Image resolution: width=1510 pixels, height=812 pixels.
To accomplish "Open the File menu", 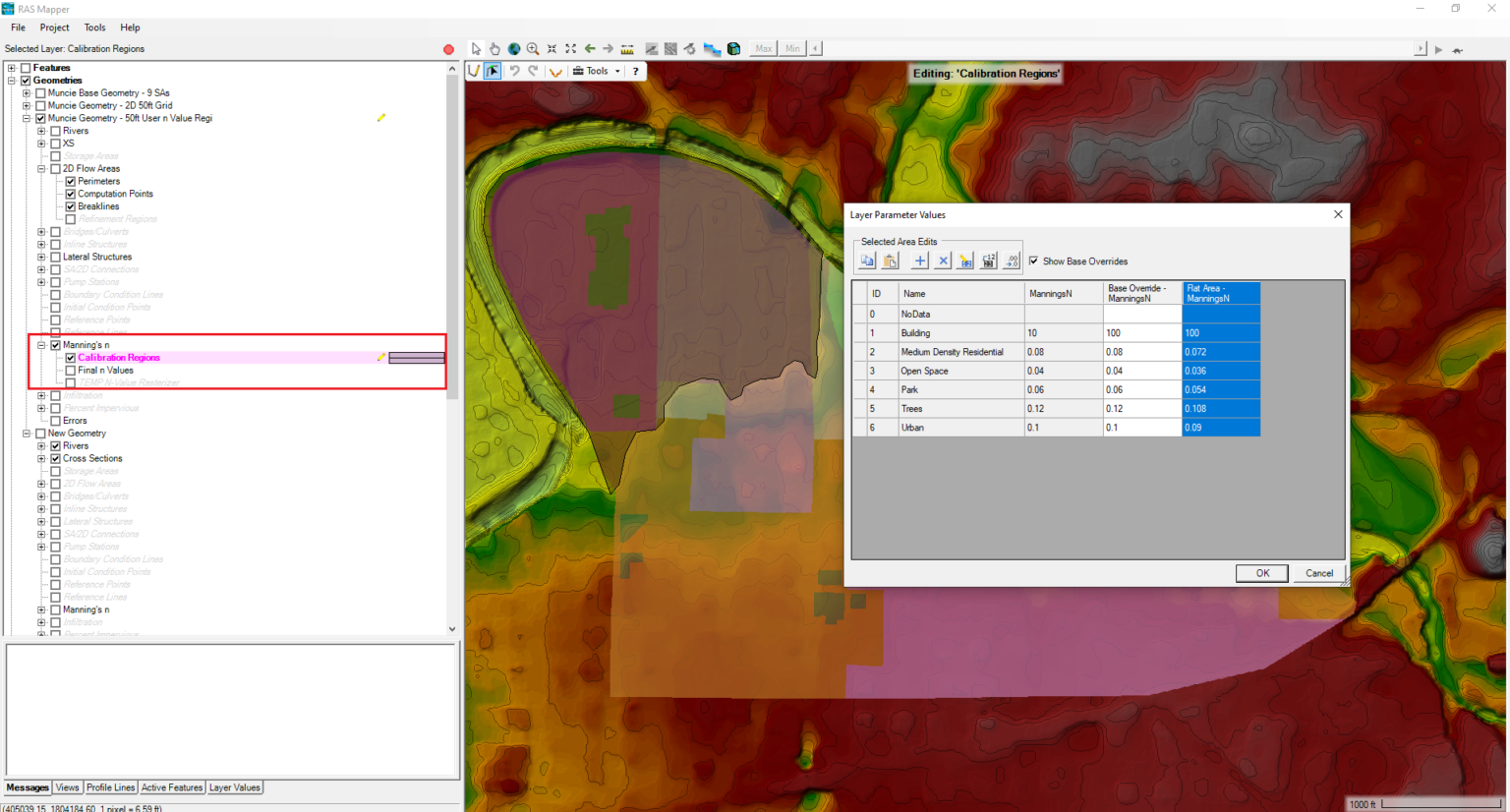I will click(18, 28).
